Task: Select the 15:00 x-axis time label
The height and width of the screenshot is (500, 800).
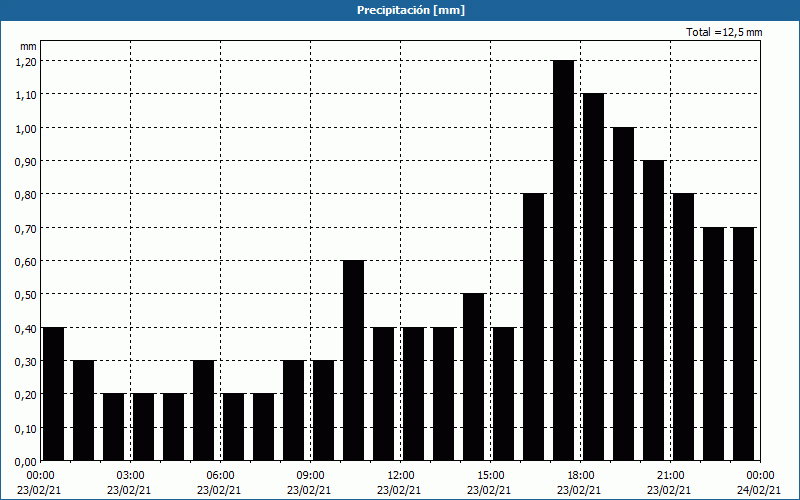Action: 490,476
